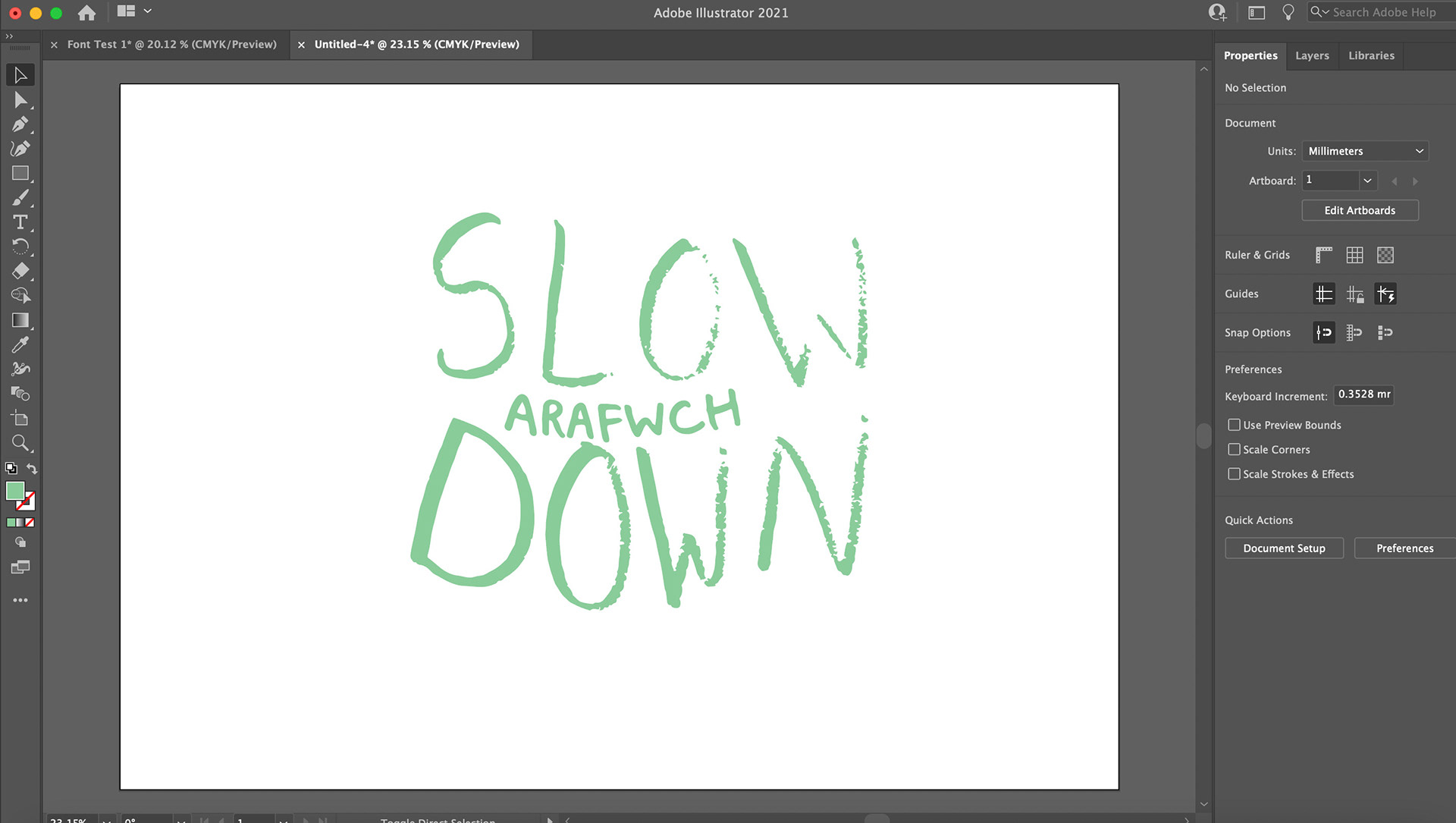Select the Eraser tool
1456x823 pixels.
(x=20, y=271)
